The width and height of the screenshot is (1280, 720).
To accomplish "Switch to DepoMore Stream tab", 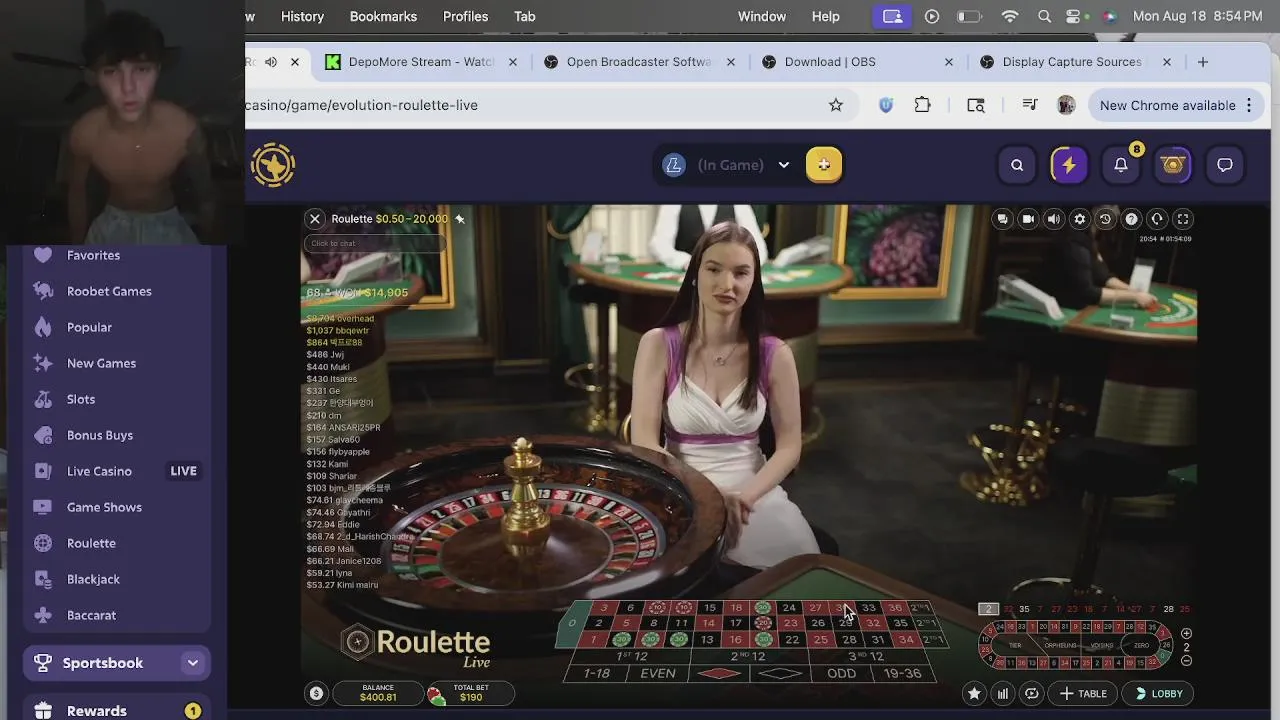I will tap(421, 62).
